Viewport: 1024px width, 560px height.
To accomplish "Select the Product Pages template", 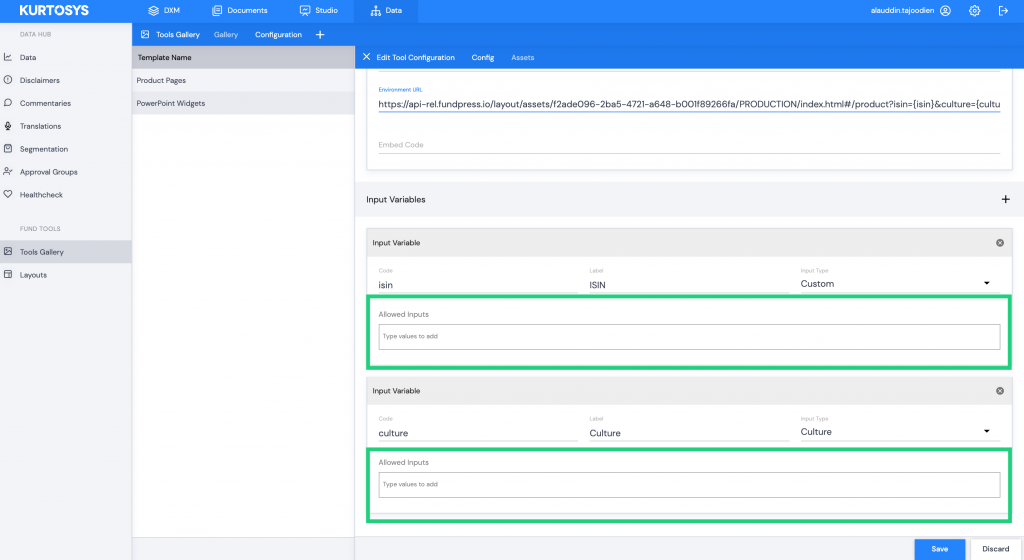I will click(x=161, y=80).
